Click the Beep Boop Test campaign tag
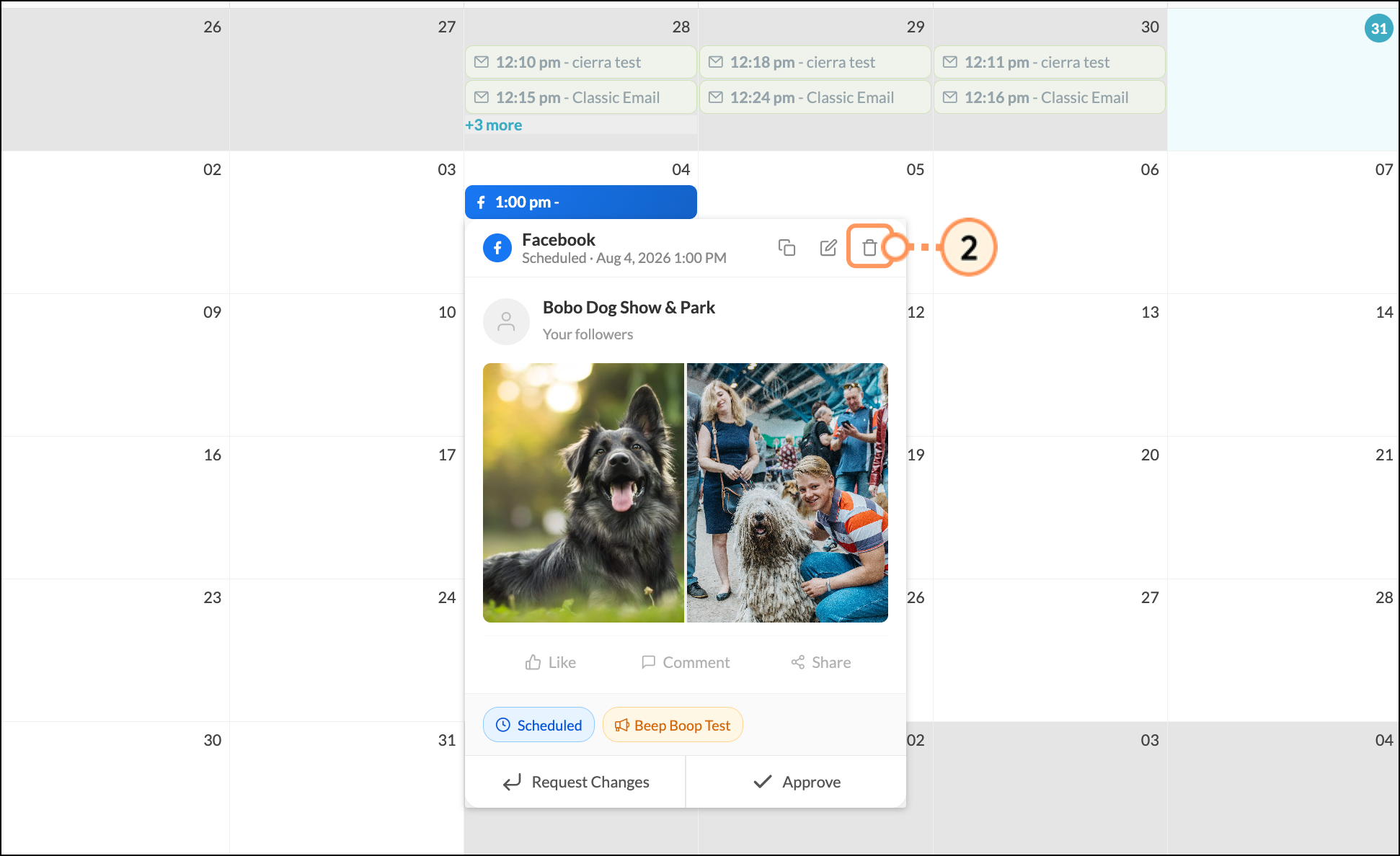This screenshot has height=856, width=1400. [673, 725]
